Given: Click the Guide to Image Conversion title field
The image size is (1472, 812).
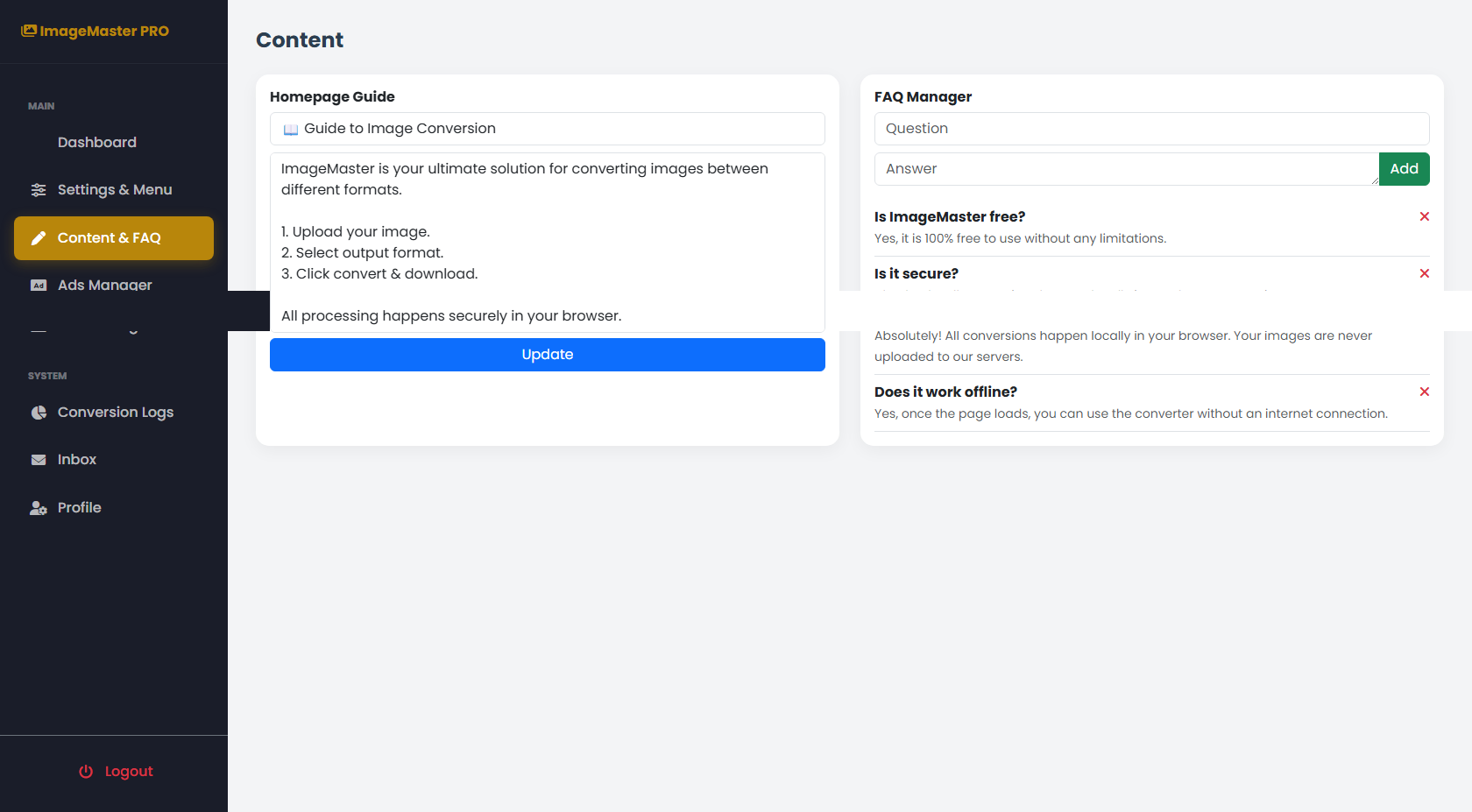Looking at the screenshot, I should tap(547, 129).
